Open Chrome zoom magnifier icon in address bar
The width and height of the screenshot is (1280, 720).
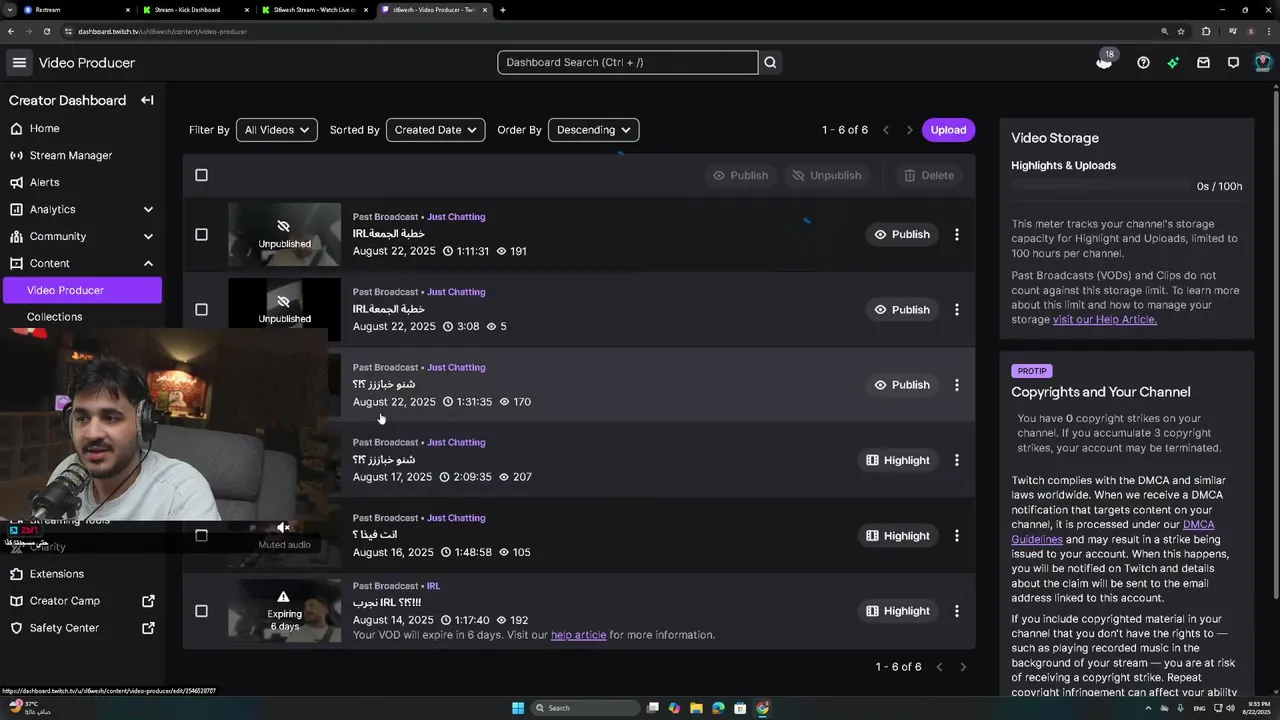click(x=1164, y=31)
